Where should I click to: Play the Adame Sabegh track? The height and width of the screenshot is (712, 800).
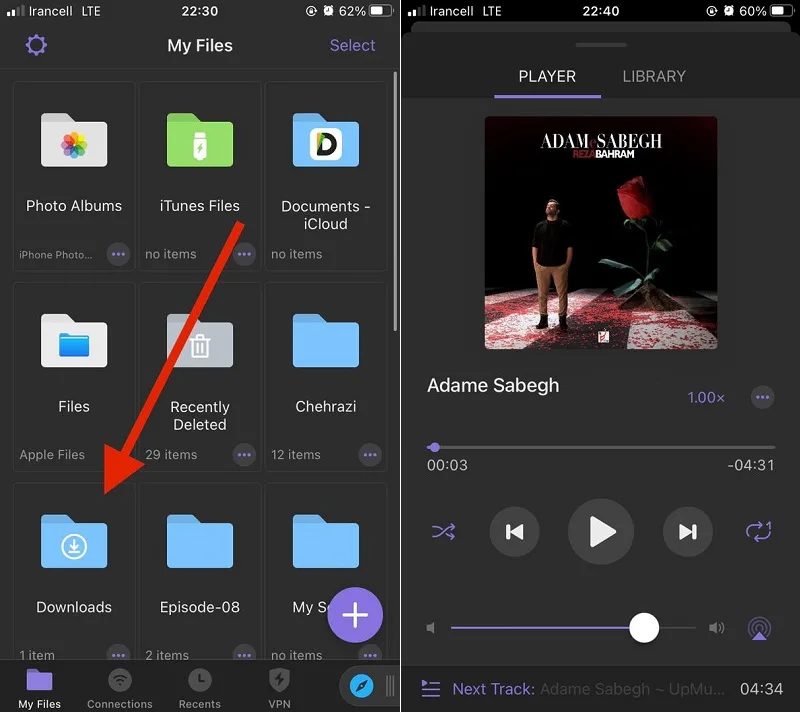[601, 531]
